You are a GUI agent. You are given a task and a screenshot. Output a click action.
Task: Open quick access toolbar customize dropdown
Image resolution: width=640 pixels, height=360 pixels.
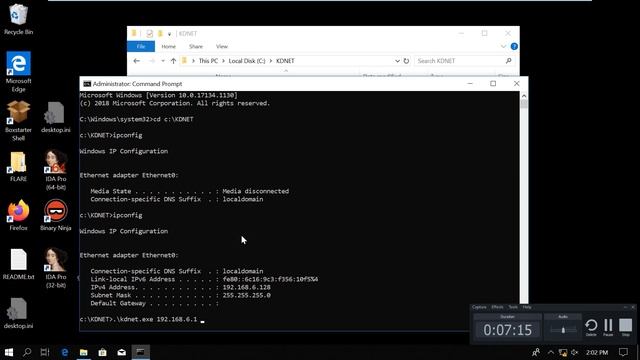(x=169, y=34)
